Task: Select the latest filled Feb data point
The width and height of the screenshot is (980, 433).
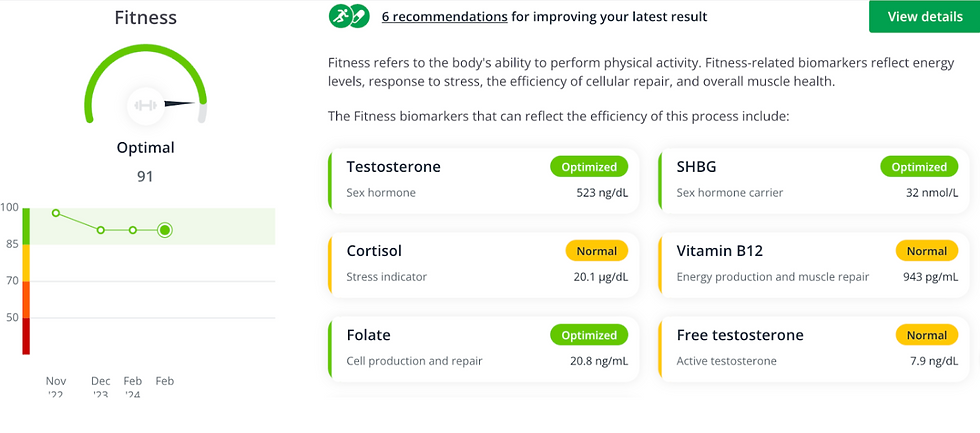Action: [164, 230]
